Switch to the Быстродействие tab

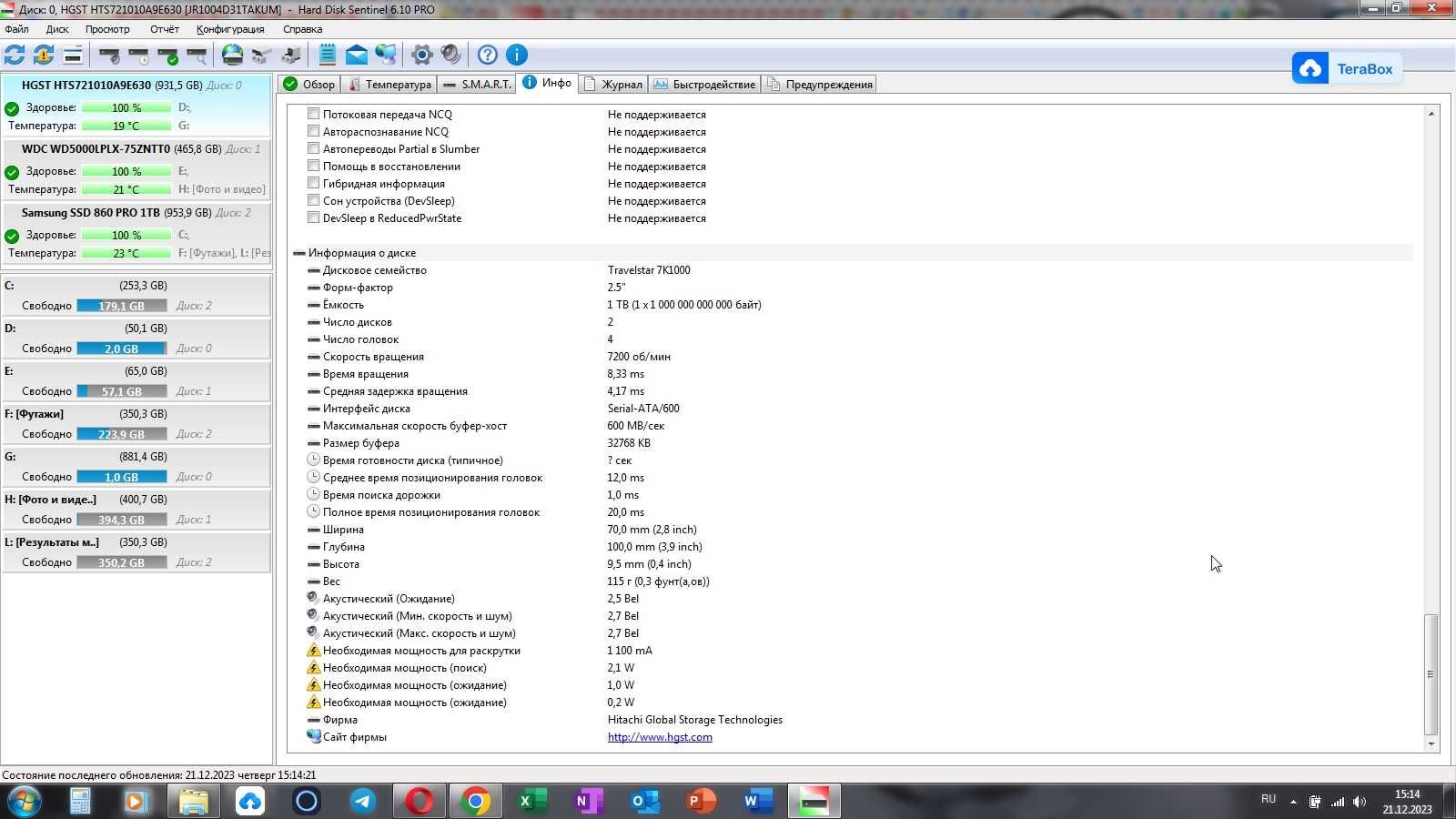tap(704, 85)
